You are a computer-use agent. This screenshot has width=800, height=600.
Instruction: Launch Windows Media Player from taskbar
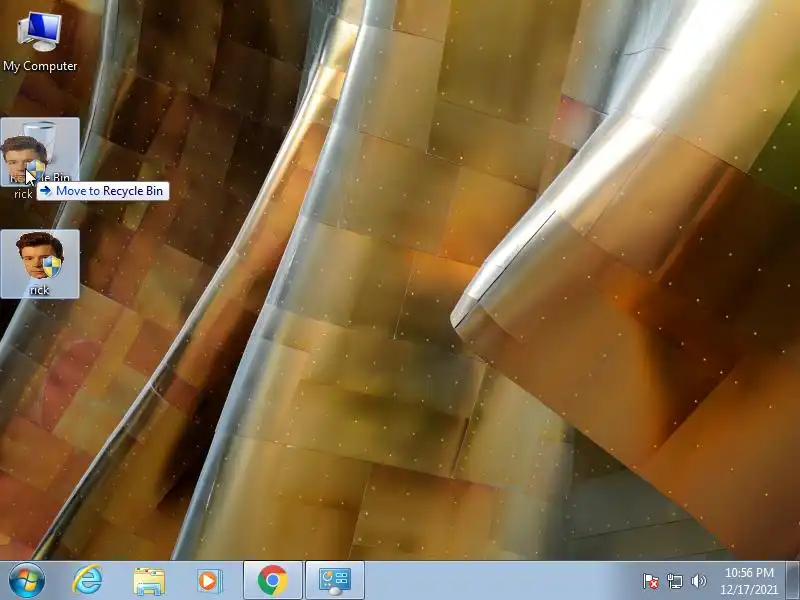pyautogui.click(x=209, y=581)
